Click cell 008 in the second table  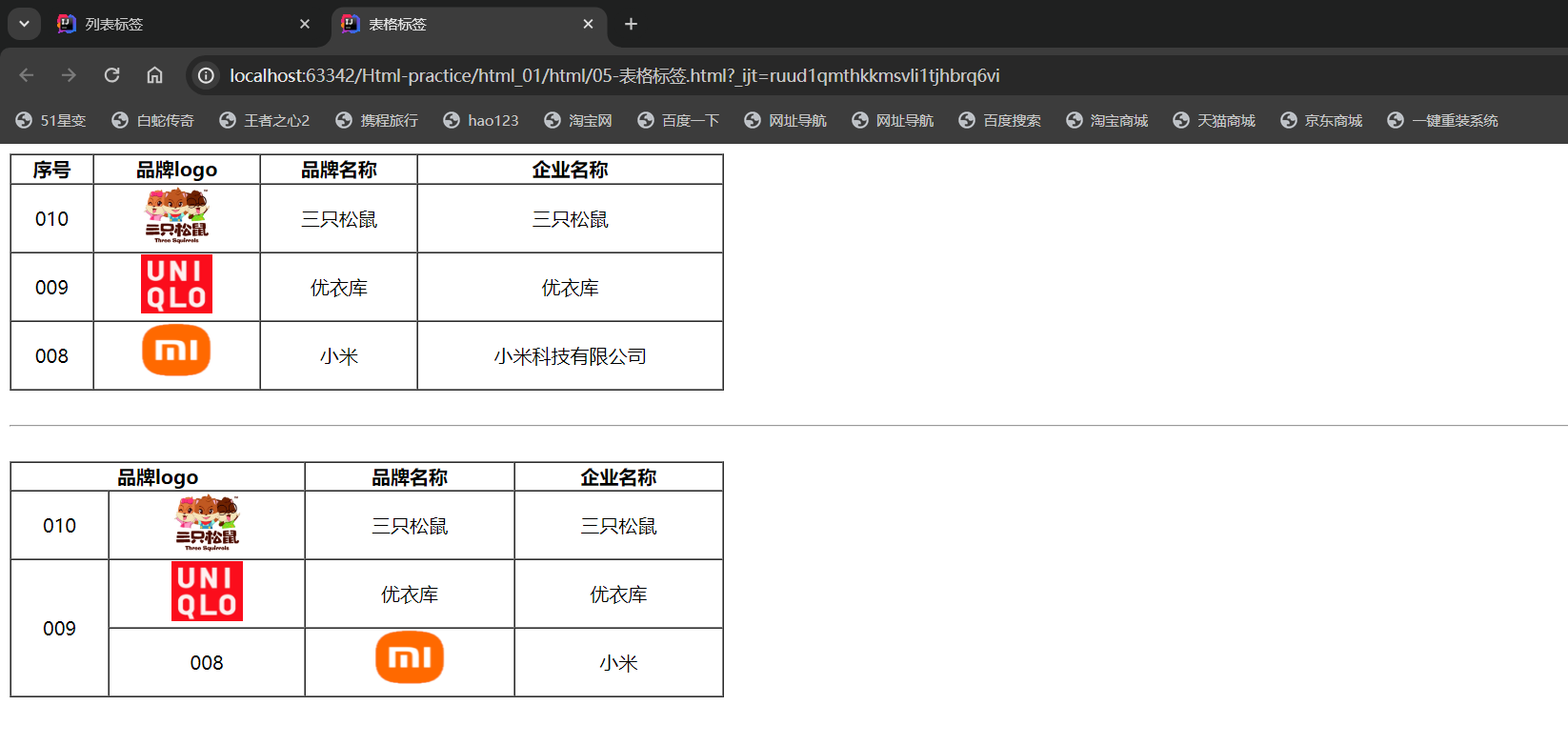click(207, 663)
